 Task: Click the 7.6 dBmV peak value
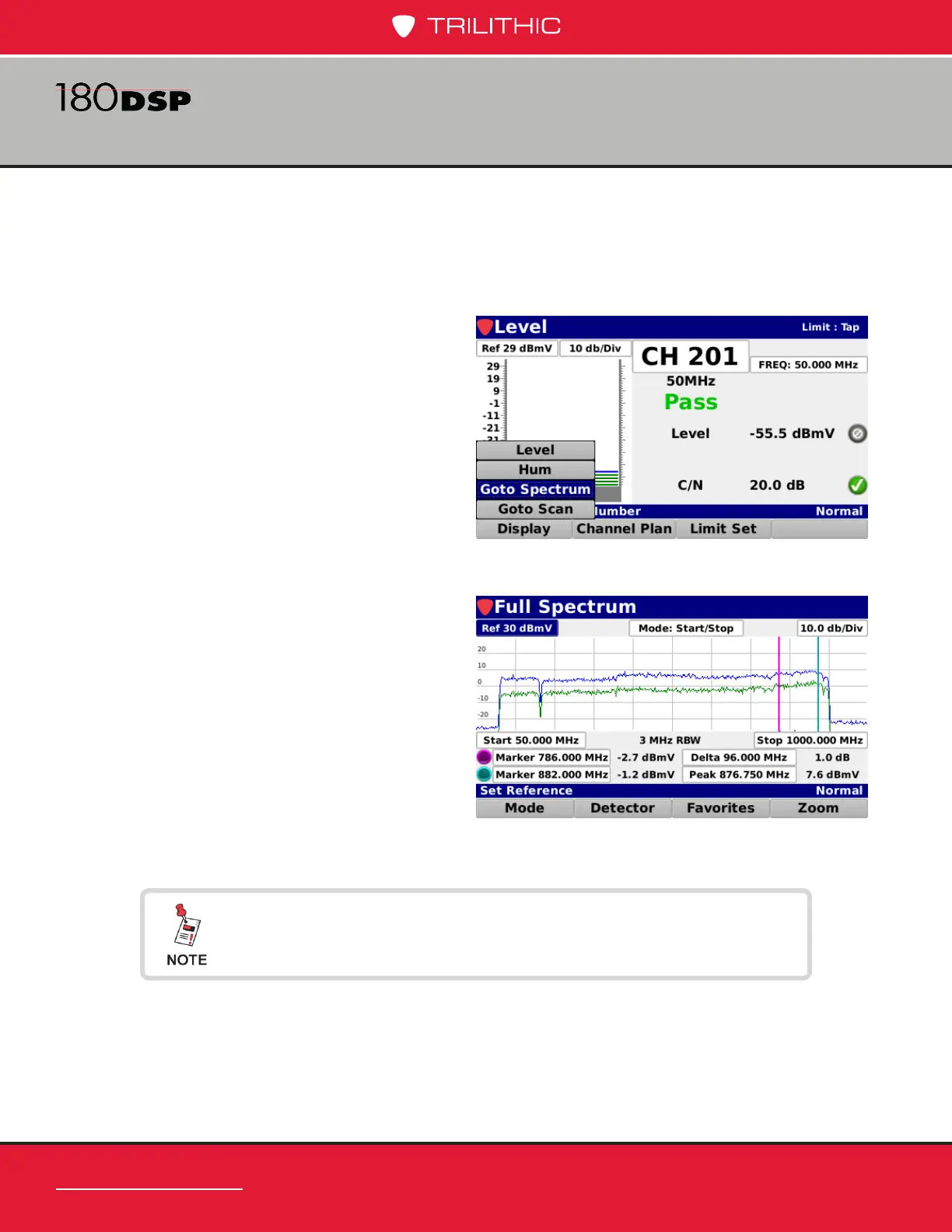[x=832, y=775]
